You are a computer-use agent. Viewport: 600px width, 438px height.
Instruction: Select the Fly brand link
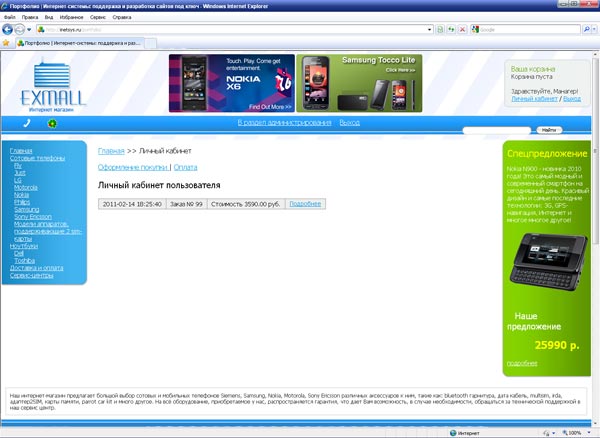point(18,166)
